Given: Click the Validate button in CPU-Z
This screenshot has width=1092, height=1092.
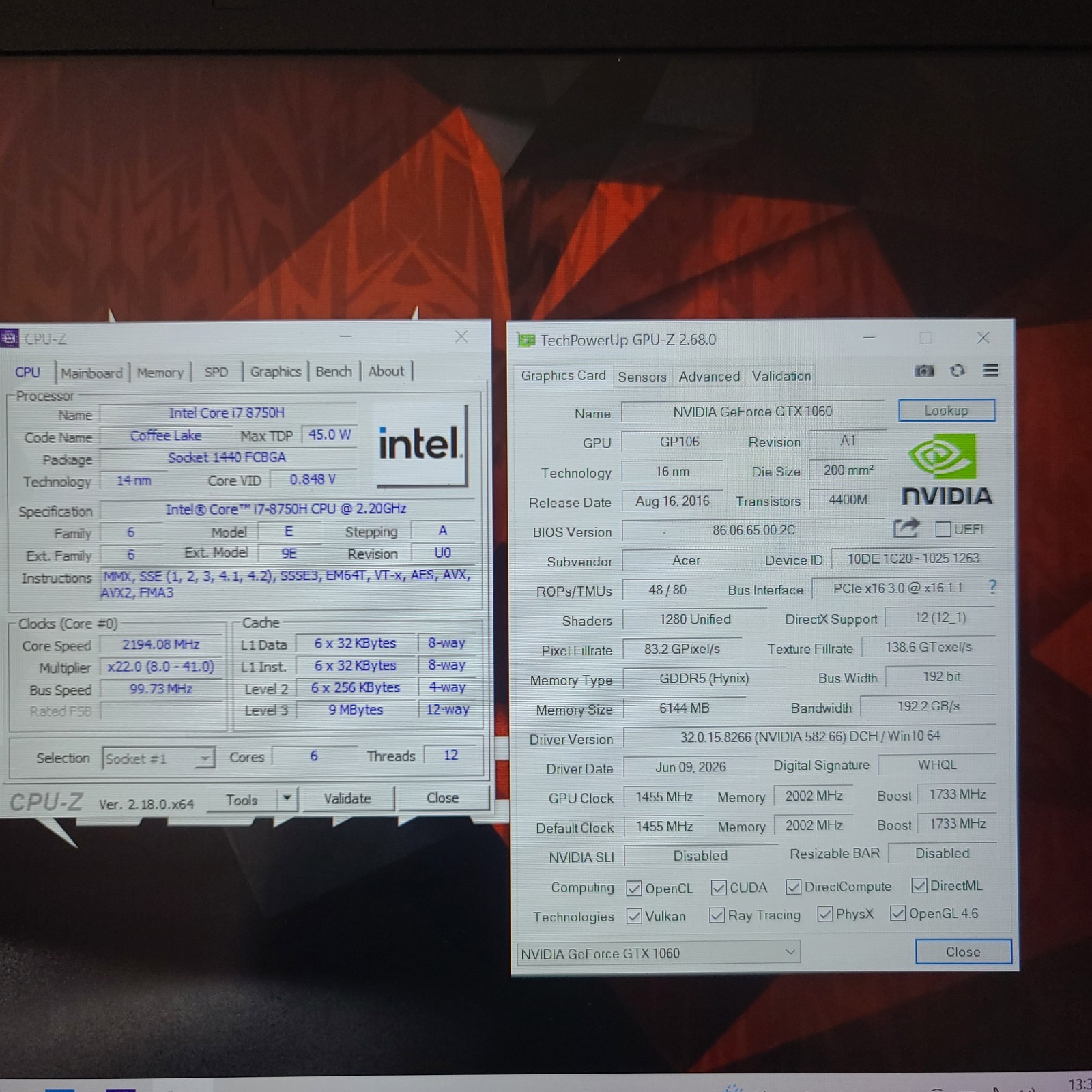Looking at the screenshot, I should pyautogui.click(x=347, y=799).
